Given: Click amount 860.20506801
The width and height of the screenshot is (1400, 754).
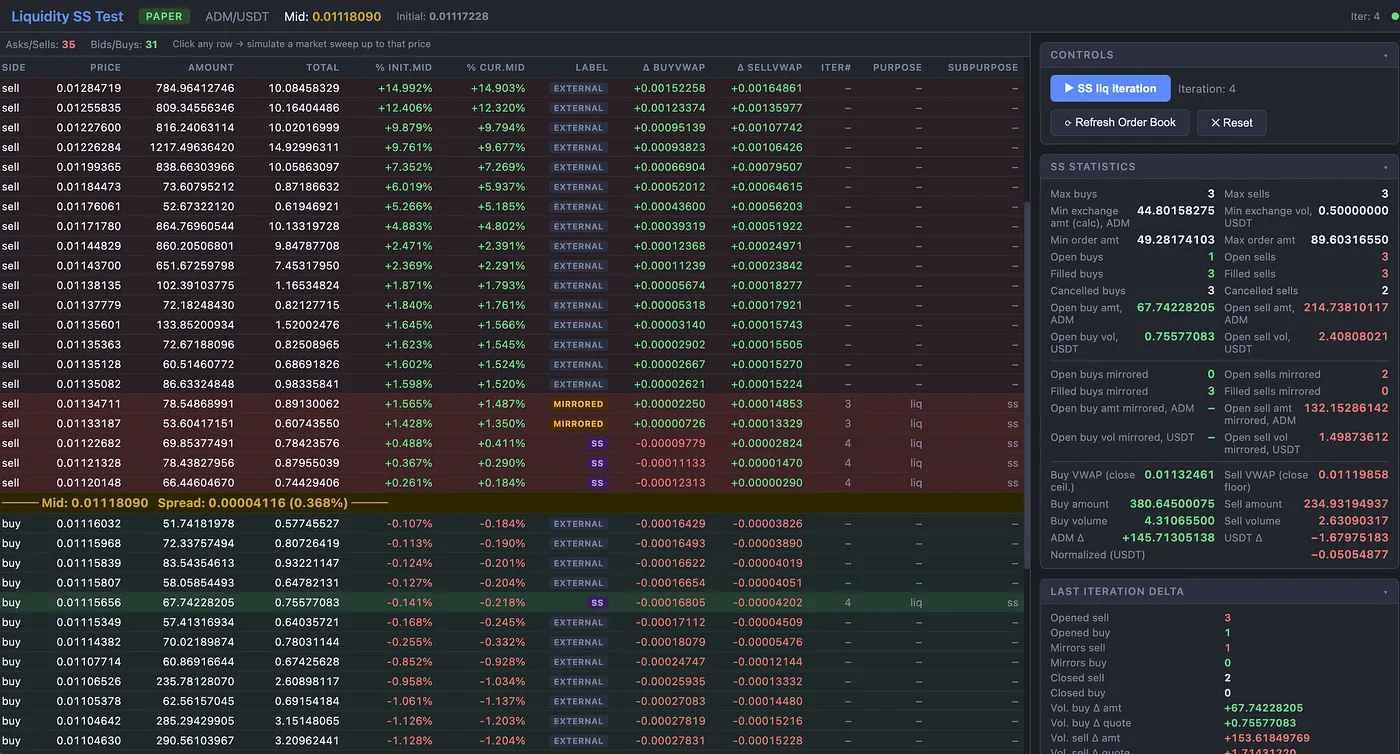Looking at the screenshot, I should (x=195, y=246).
